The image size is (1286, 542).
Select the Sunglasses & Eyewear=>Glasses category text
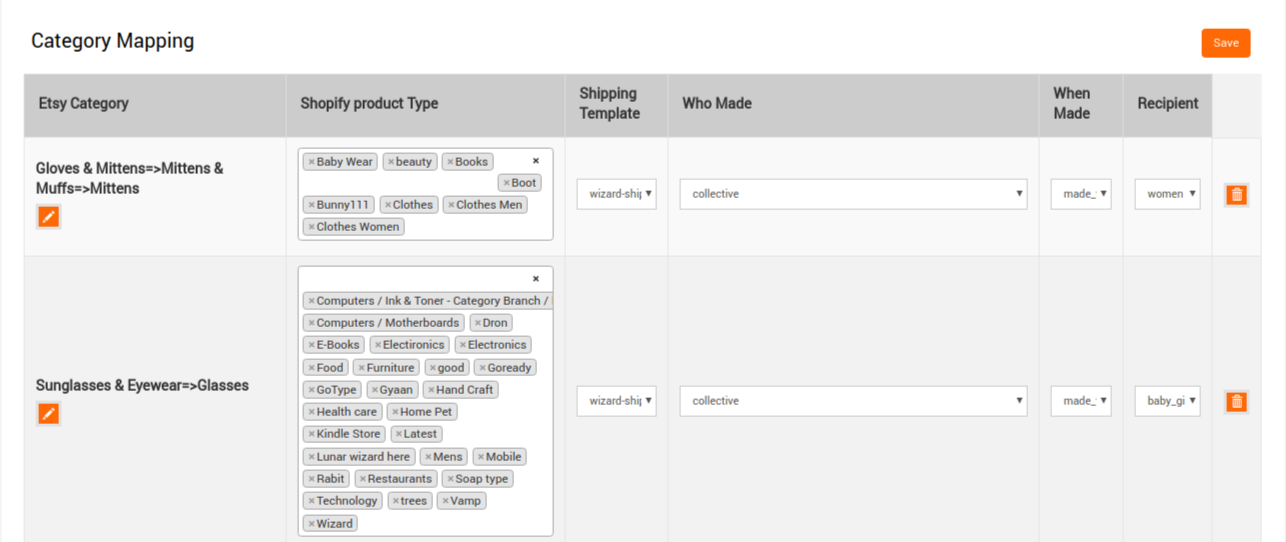coord(142,385)
